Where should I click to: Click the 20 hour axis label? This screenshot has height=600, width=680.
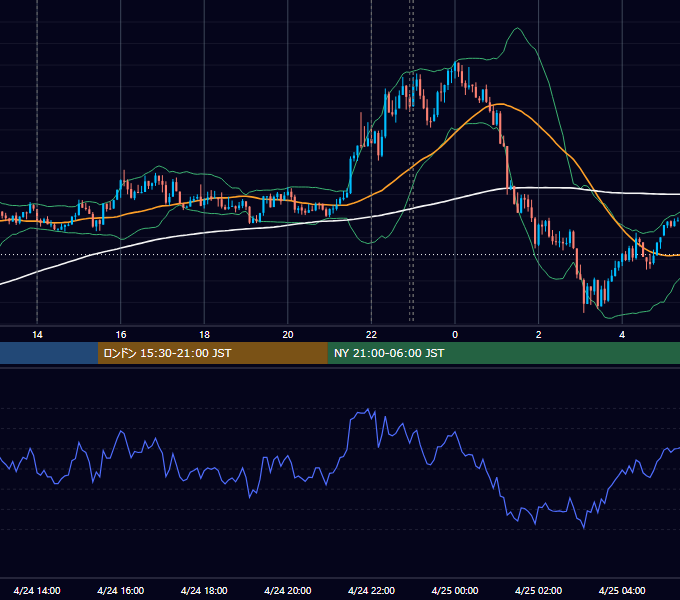coord(288,335)
